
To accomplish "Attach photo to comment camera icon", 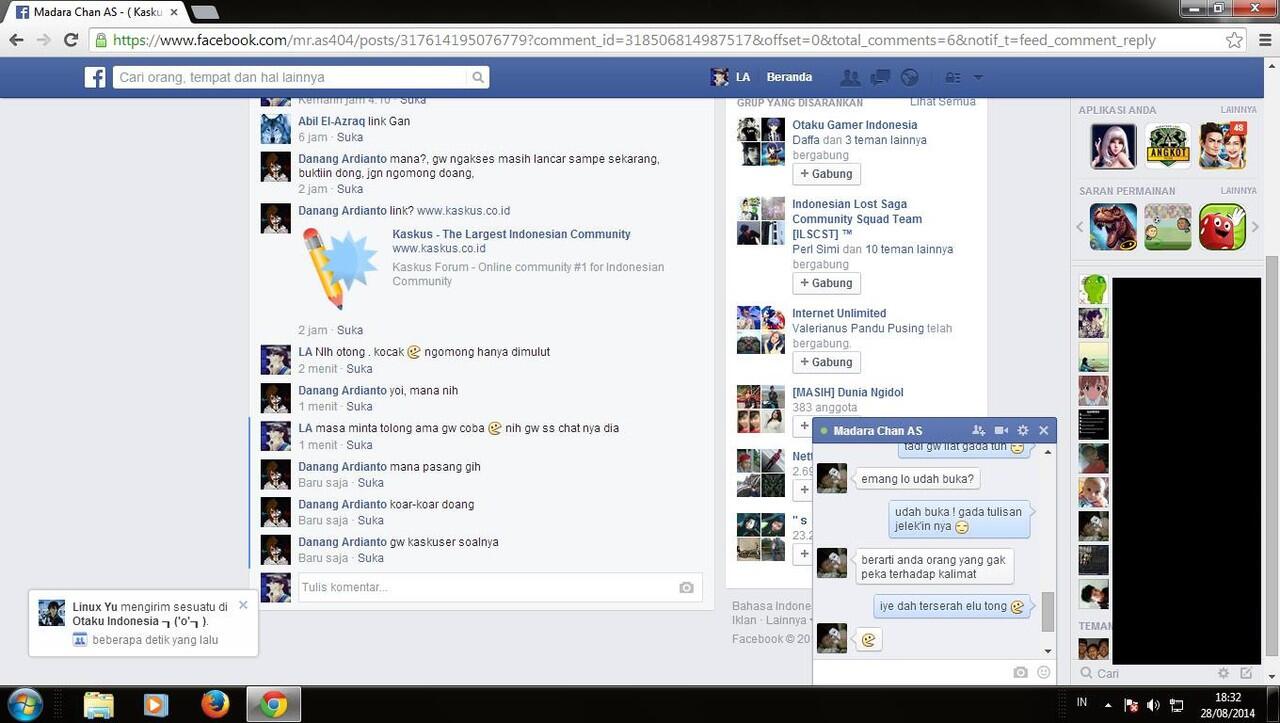I will [x=686, y=587].
